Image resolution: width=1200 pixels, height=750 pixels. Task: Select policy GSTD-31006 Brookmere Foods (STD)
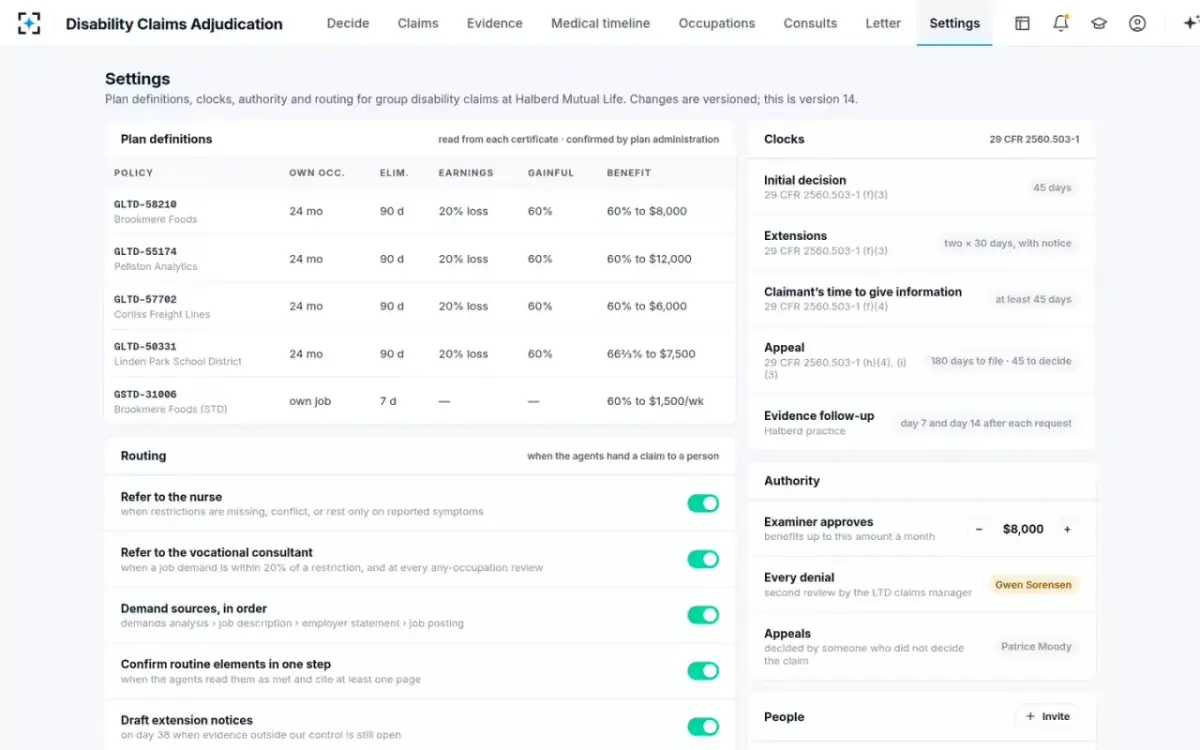pos(420,401)
